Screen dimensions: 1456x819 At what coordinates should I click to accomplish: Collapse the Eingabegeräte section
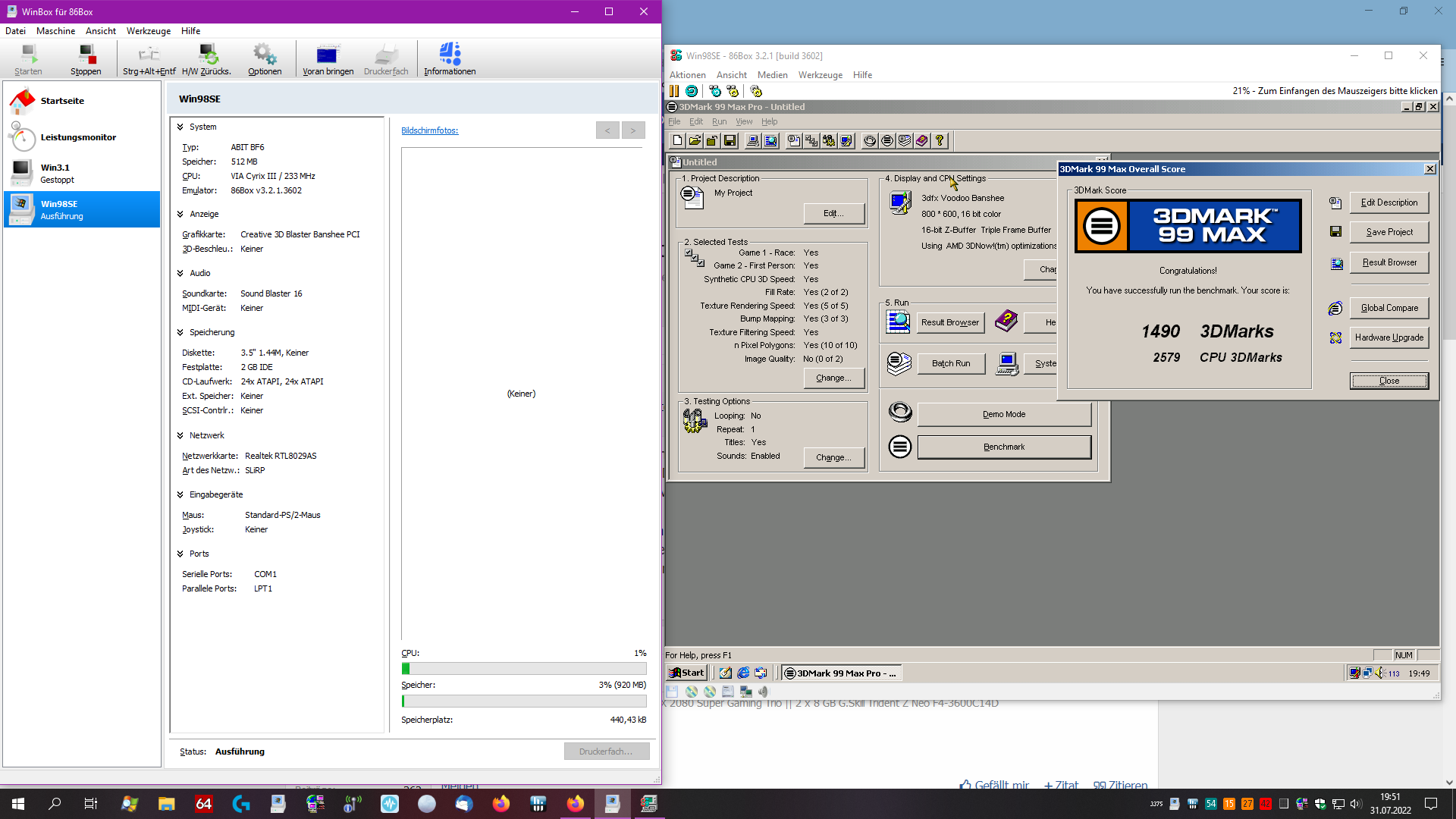pos(180,494)
